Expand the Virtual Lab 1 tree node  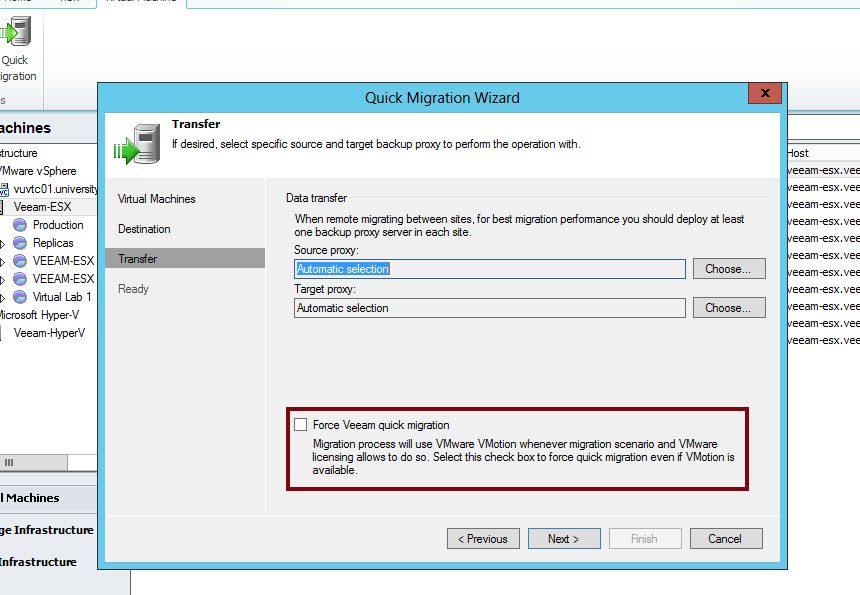(3, 298)
